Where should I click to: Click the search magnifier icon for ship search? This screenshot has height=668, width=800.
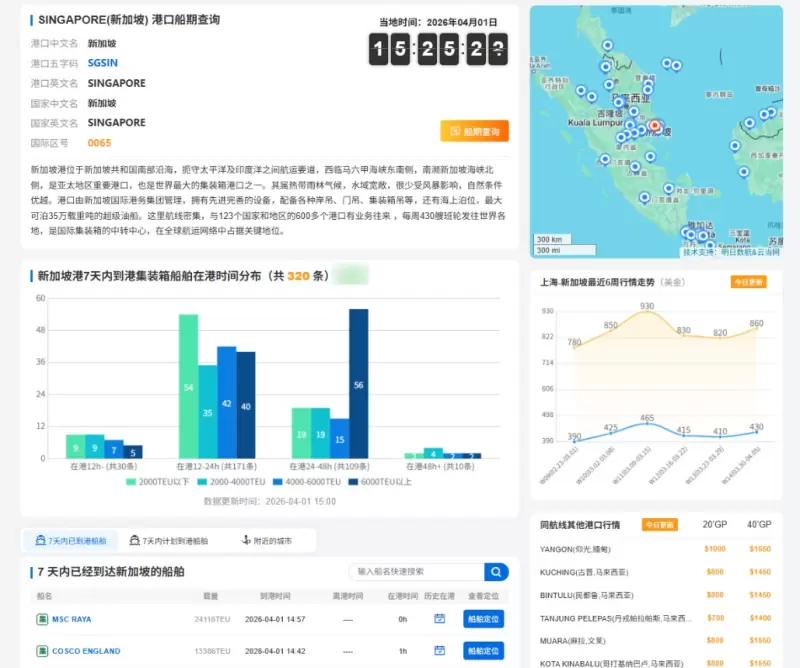[495, 571]
